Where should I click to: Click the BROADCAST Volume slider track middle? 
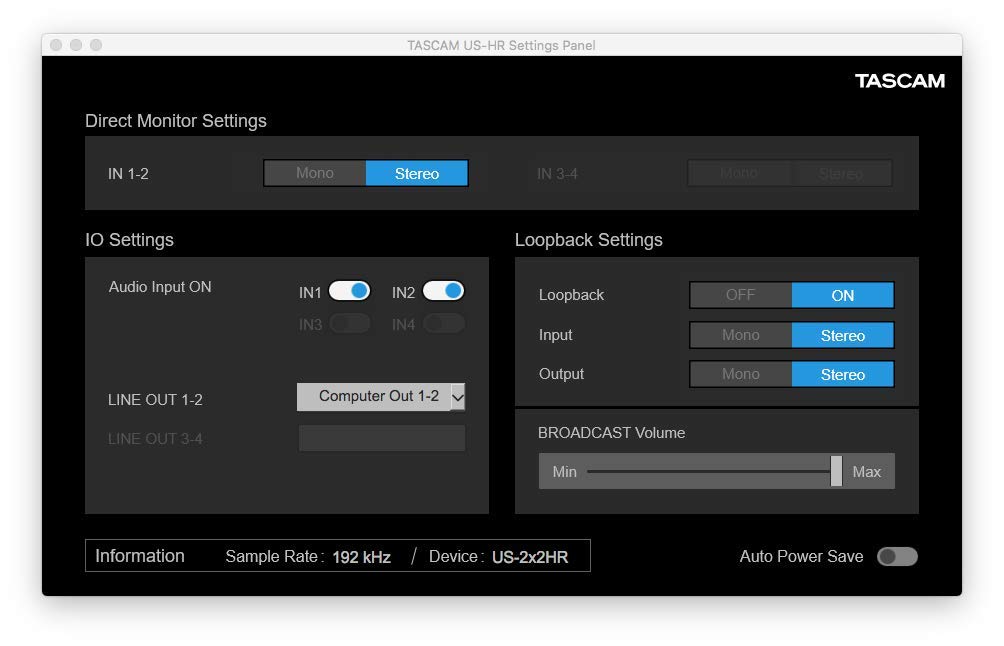pyautogui.click(x=710, y=471)
